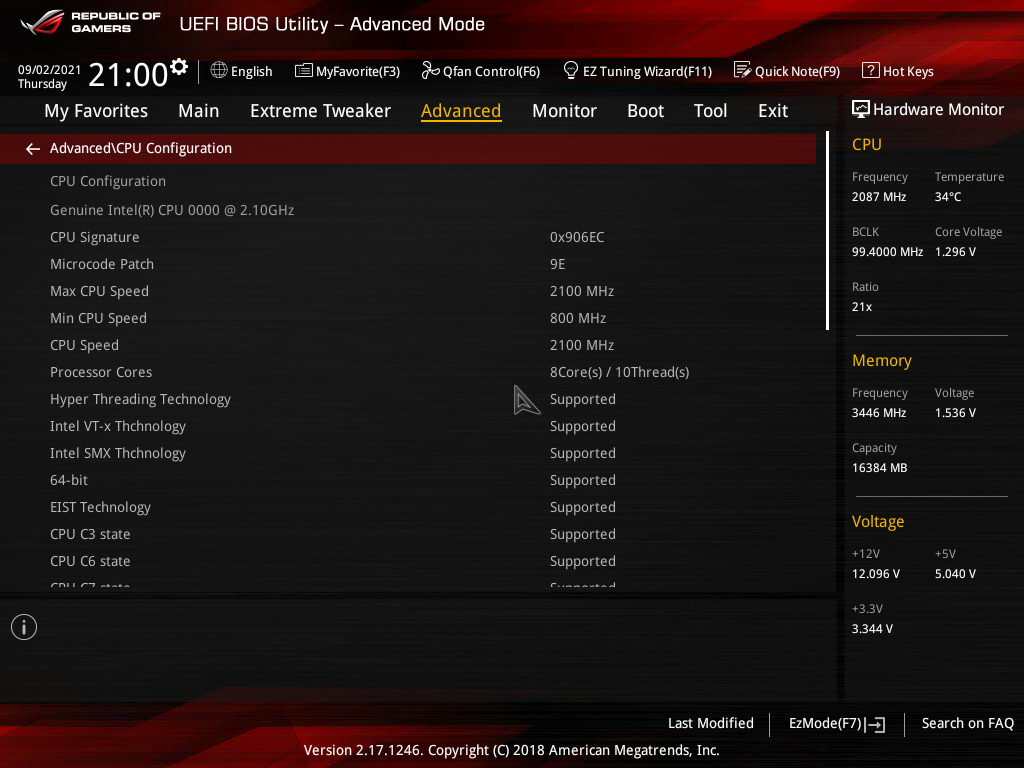
Task: Click the 0x906EC signature value
Action: coord(577,237)
